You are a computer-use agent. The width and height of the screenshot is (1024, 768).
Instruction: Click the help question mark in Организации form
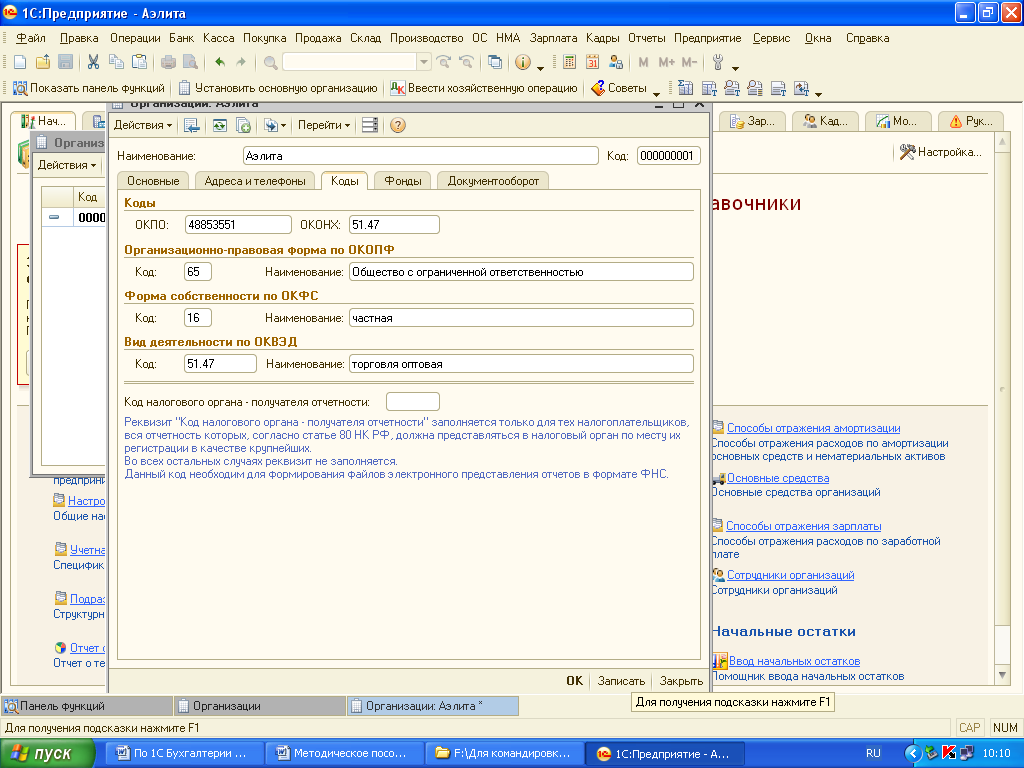(x=398, y=125)
